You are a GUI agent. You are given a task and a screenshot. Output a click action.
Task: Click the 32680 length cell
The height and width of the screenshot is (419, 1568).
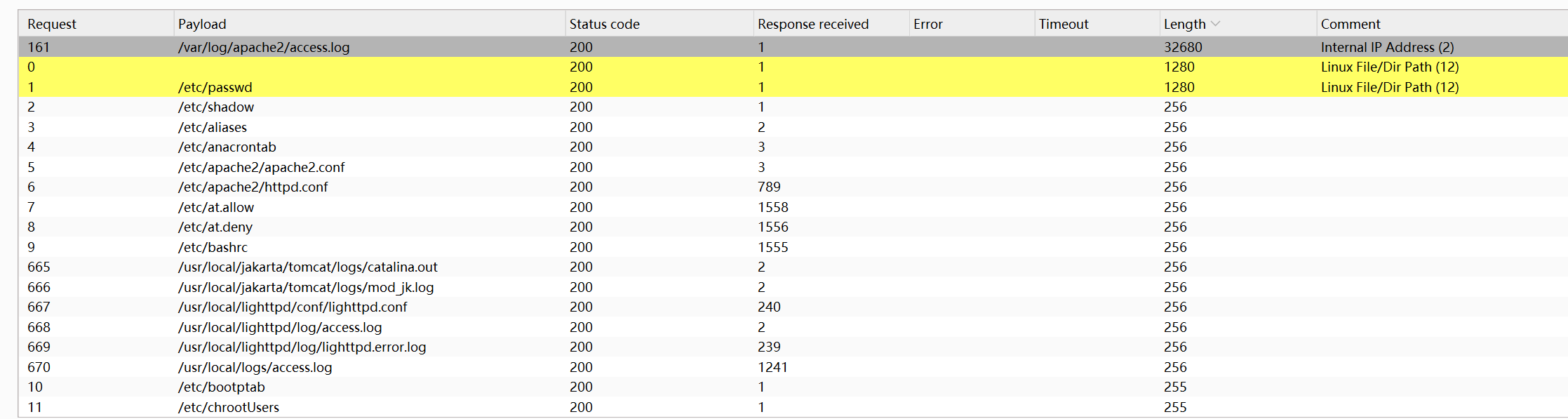(x=1182, y=47)
